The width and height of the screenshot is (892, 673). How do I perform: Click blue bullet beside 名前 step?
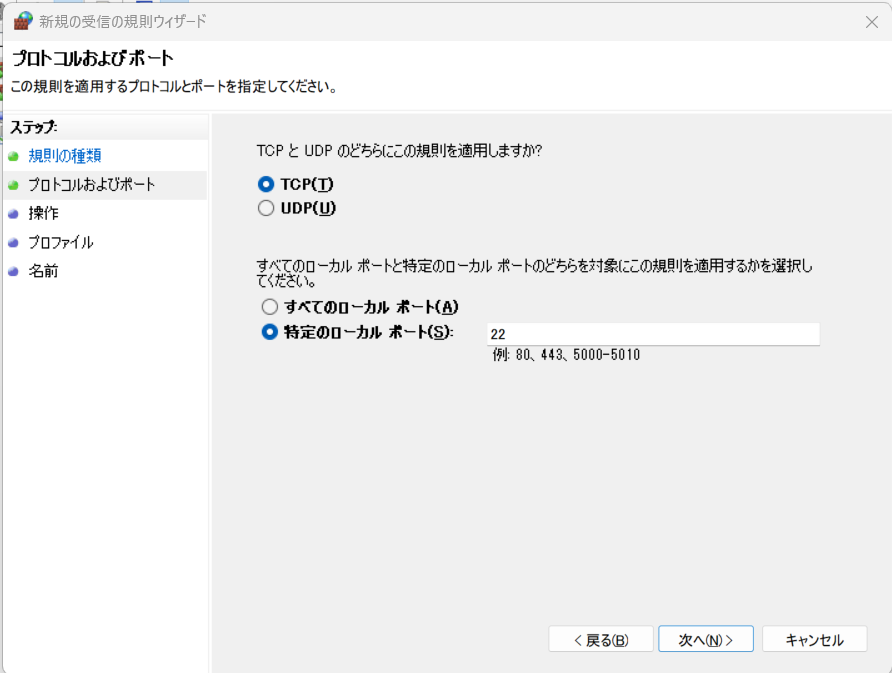tap(13, 271)
